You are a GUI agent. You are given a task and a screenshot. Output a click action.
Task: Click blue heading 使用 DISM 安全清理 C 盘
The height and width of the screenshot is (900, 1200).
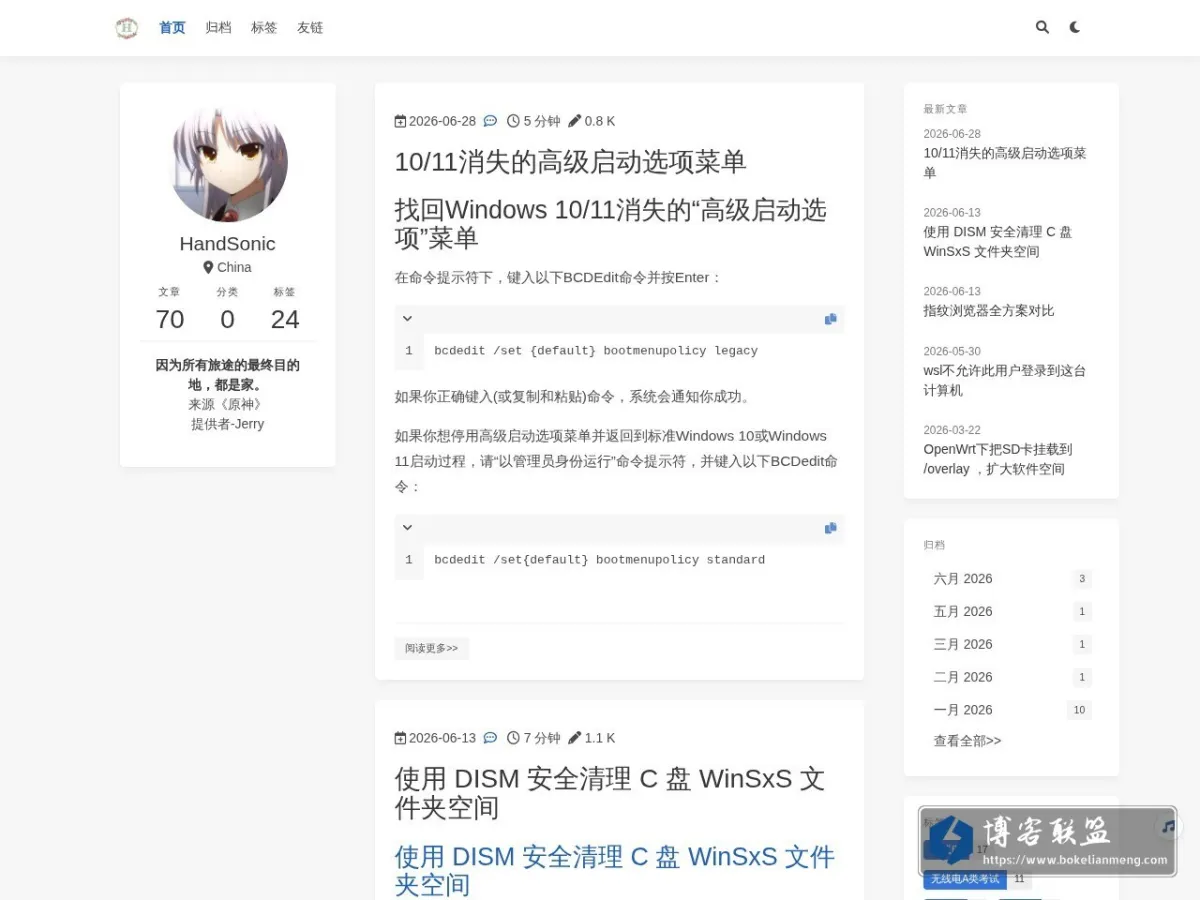pyautogui.click(x=614, y=870)
